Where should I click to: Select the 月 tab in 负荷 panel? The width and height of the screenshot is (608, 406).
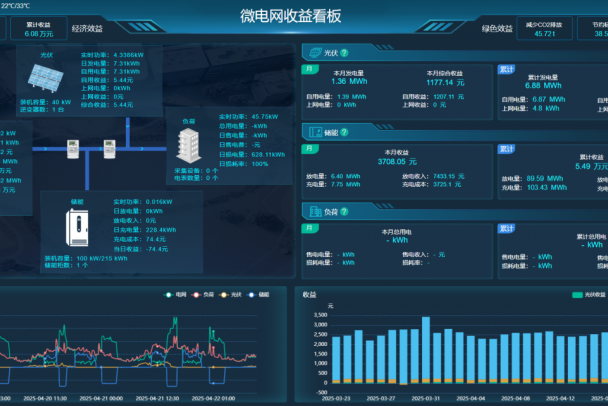coord(310,228)
